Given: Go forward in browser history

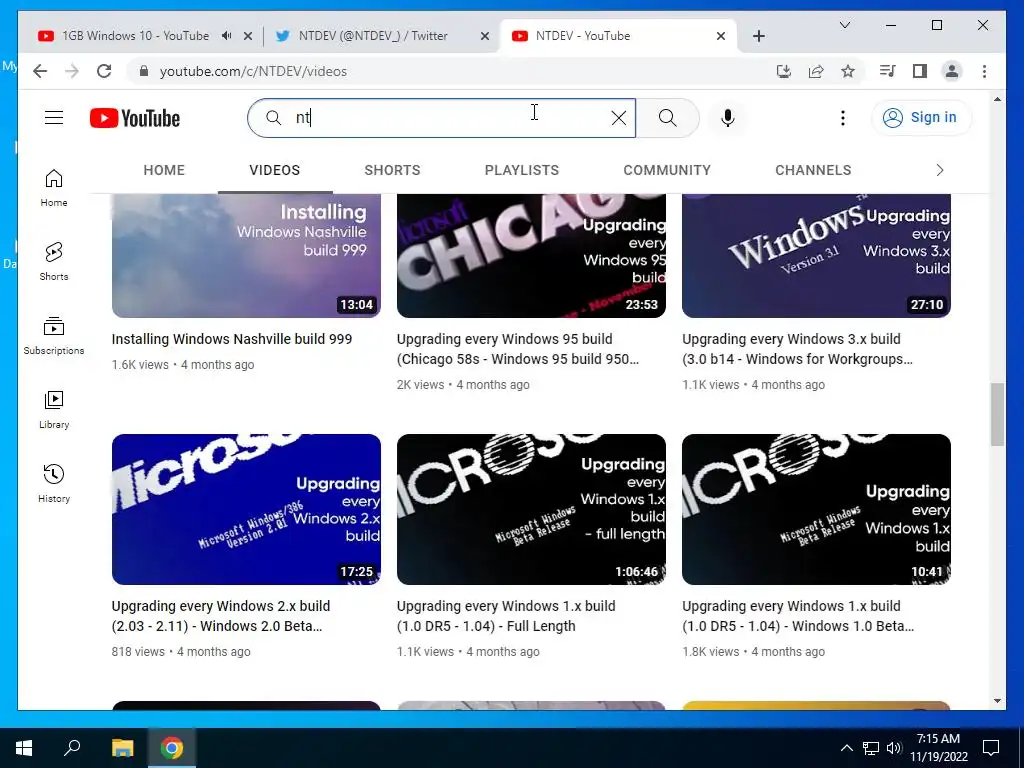Looking at the screenshot, I should coord(72,71).
